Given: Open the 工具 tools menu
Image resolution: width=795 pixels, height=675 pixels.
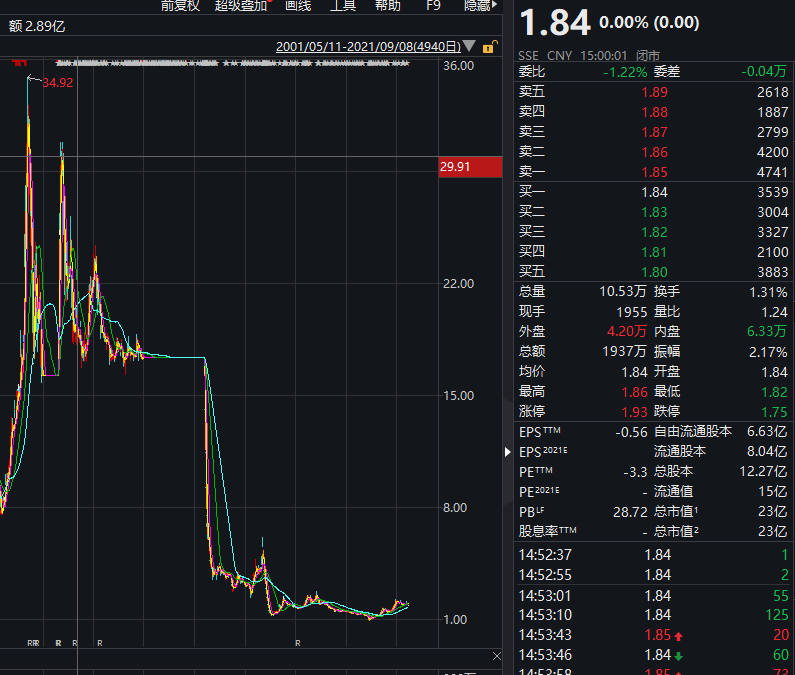Looking at the screenshot, I should (343, 6).
